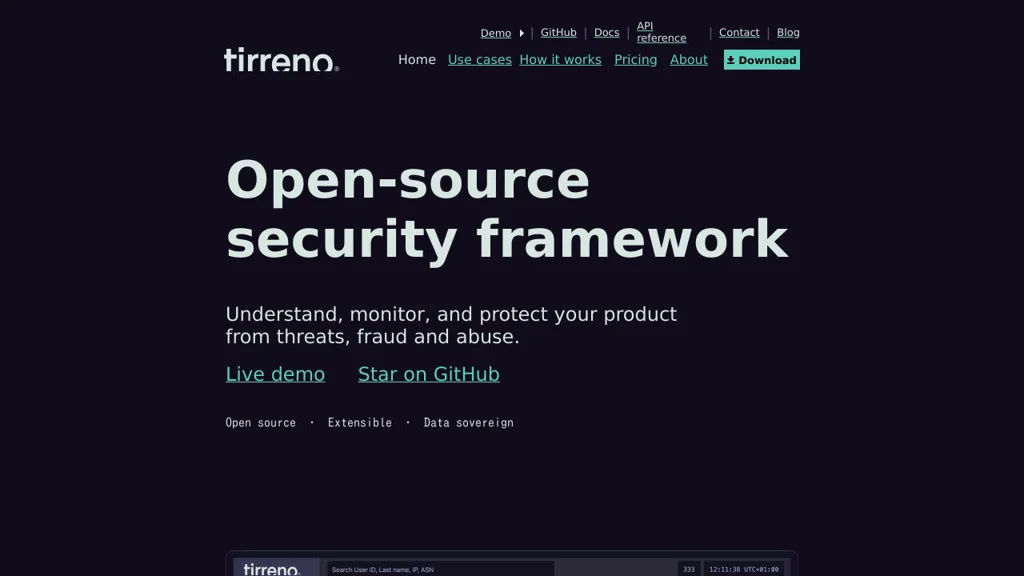The image size is (1024, 576).
Task: Click the 333 counter in dashboard preview
Action: pos(688,569)
